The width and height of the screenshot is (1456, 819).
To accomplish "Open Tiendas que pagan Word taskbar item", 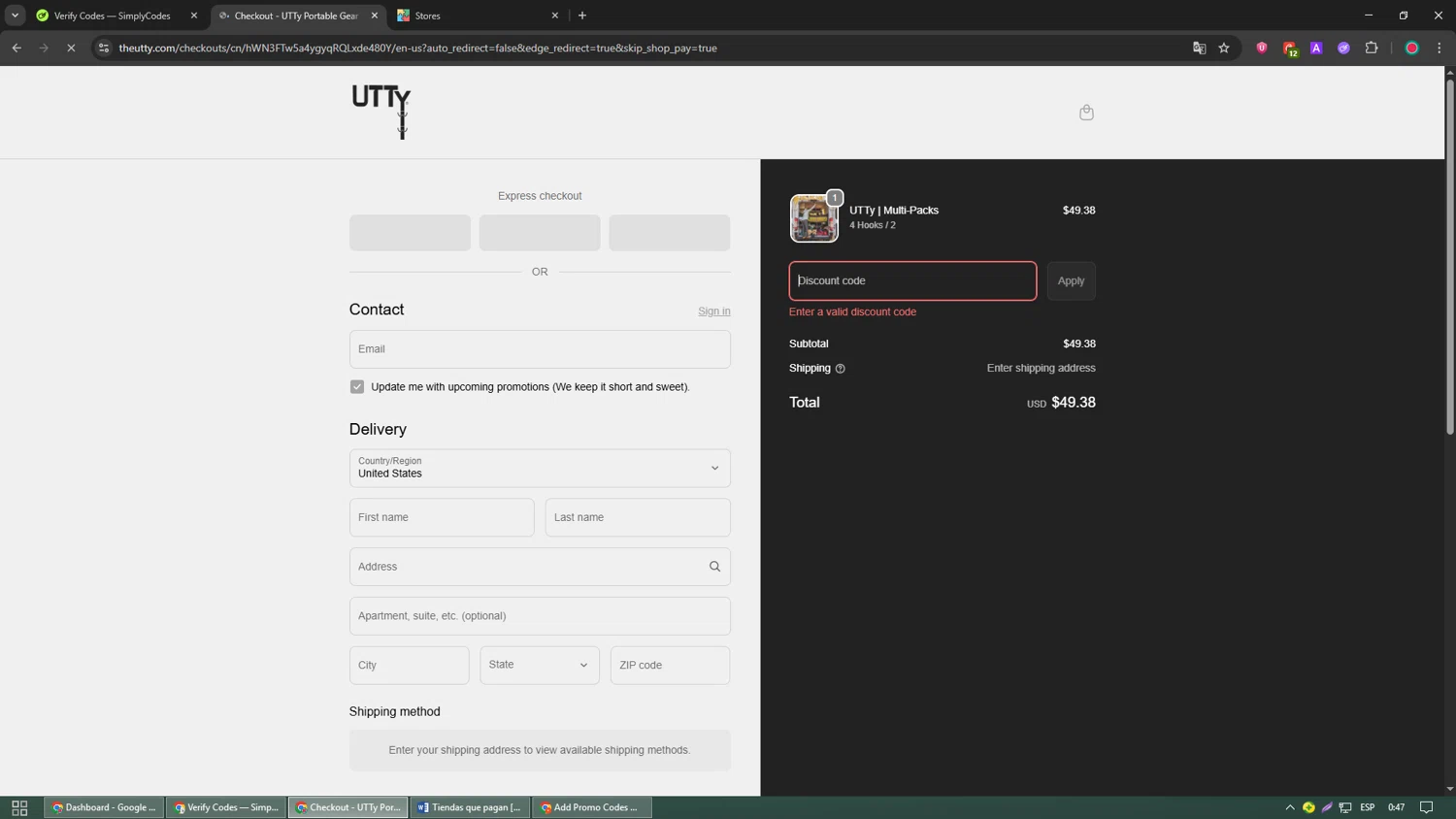I will pos(470,807).
